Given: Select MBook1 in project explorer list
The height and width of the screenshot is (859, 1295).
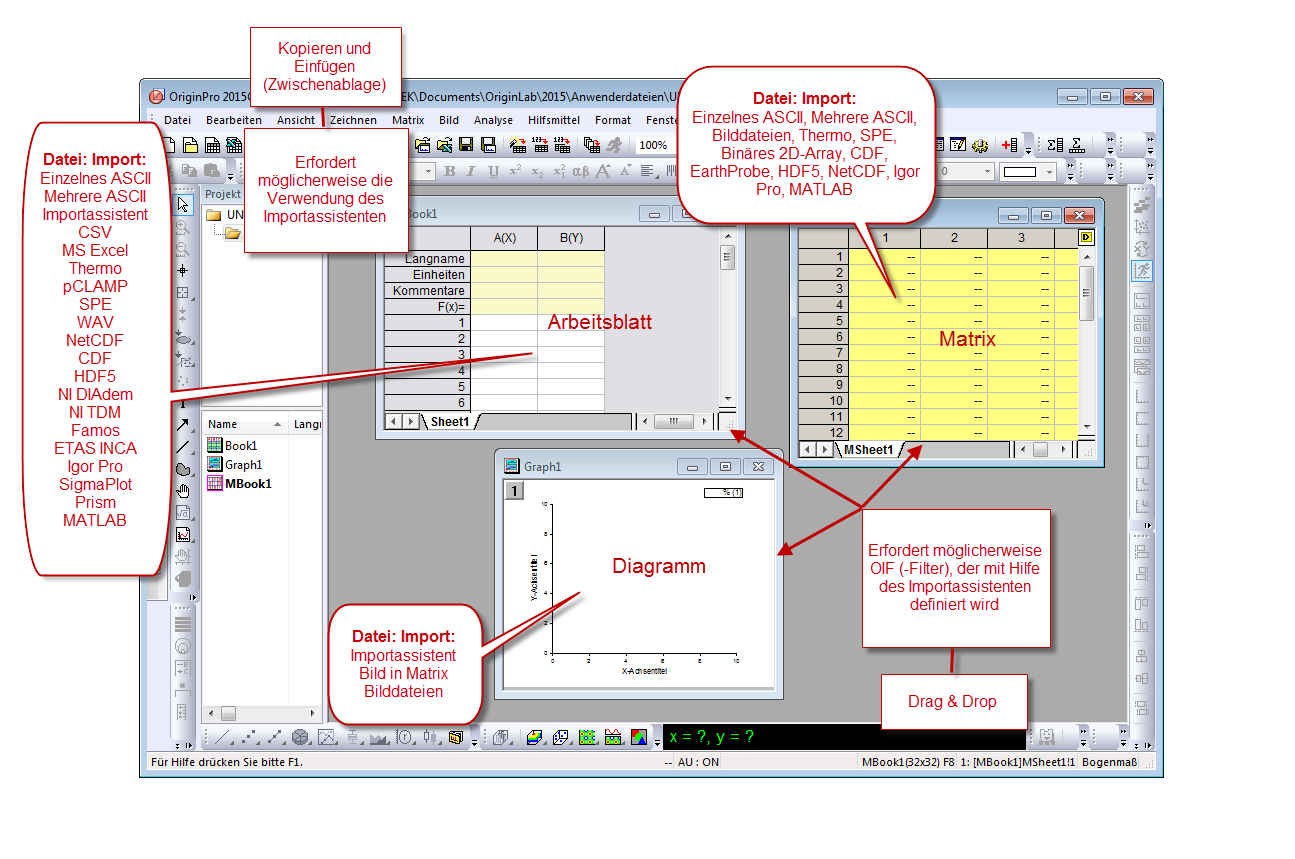Looking at the screenshot, I should pyautogui.click(x=238, y=484).
